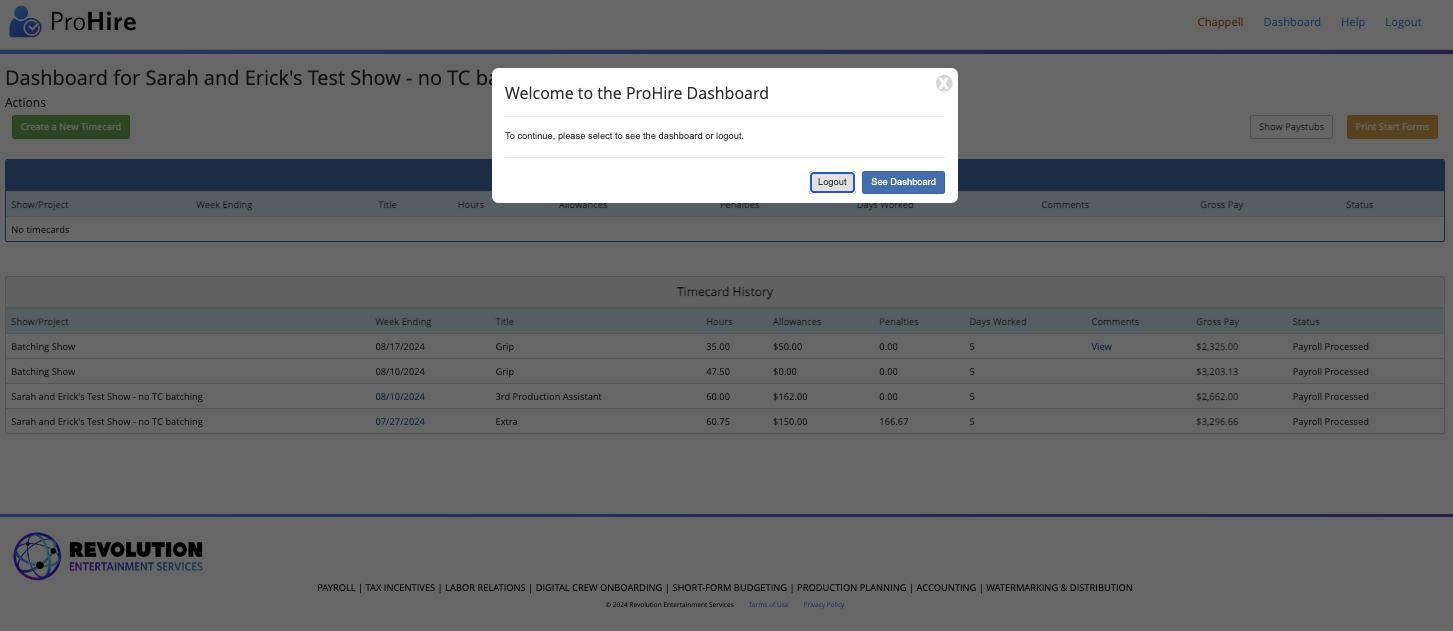
Task: Click the Revolution Entertainment Services globe logo
Action: click(x=37, y=555)
